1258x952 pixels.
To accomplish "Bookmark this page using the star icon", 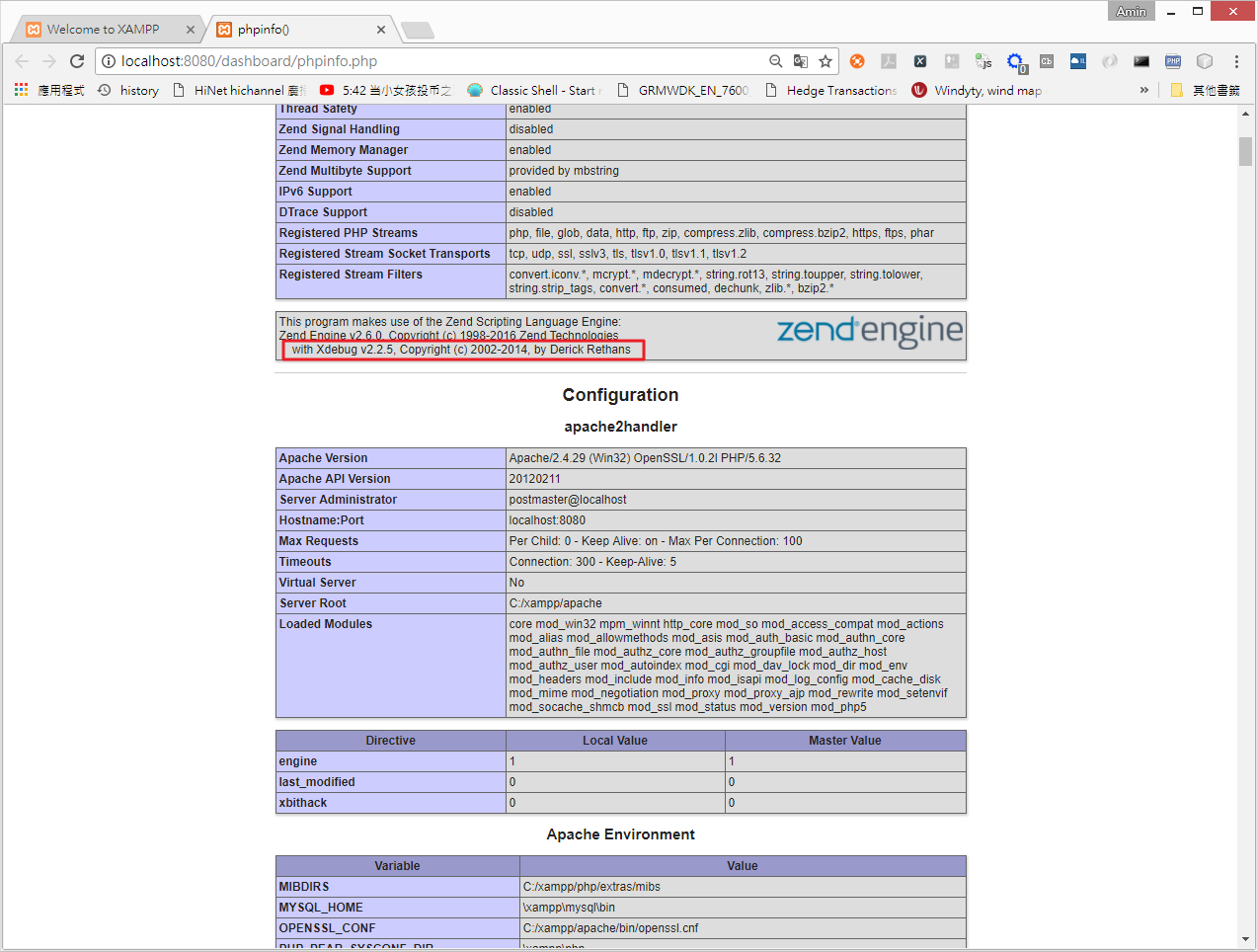I will point(826,60).
